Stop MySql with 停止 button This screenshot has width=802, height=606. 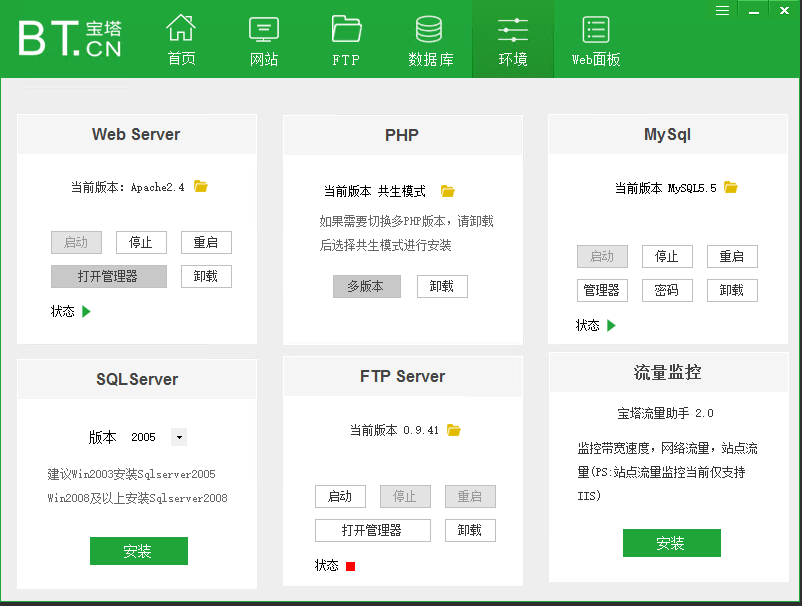667,256
